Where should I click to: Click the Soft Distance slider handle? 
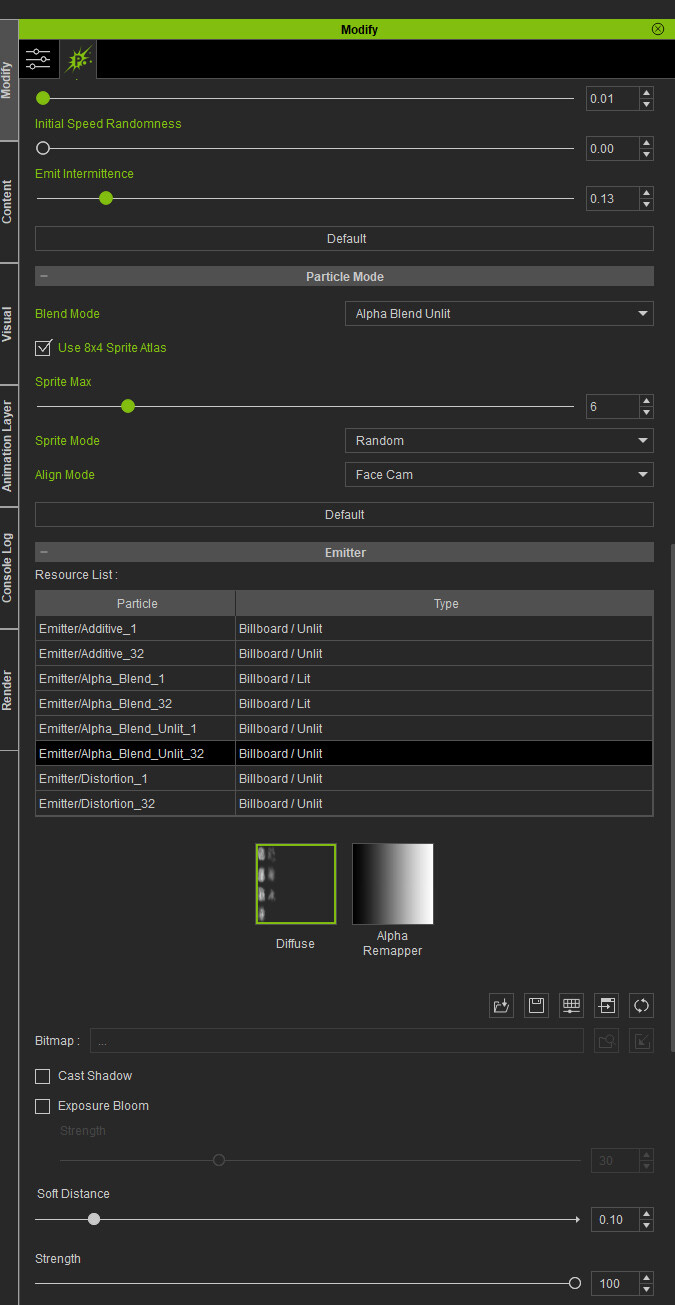[x=94, y=1219]
